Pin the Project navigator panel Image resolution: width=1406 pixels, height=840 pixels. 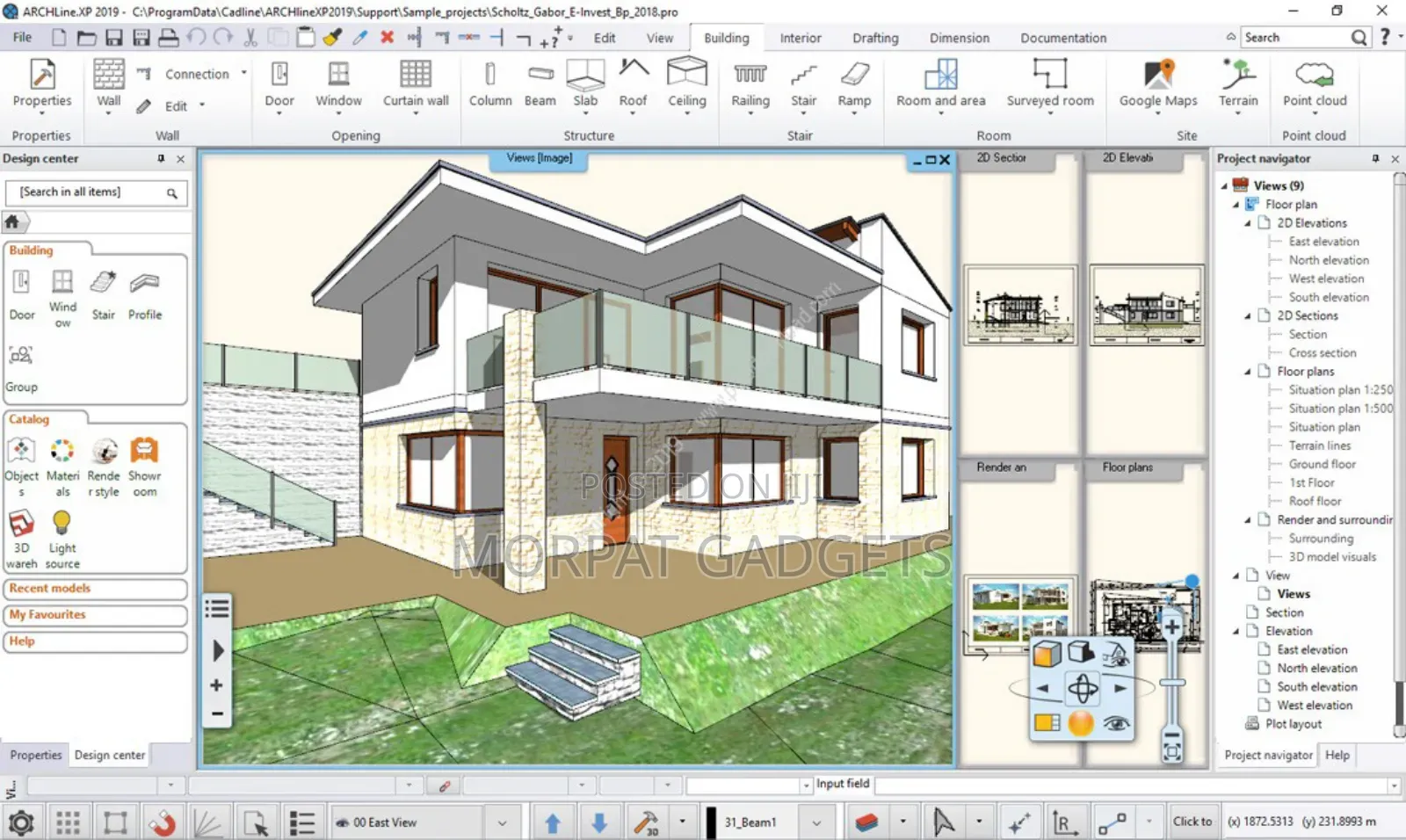pos(1375,158)
